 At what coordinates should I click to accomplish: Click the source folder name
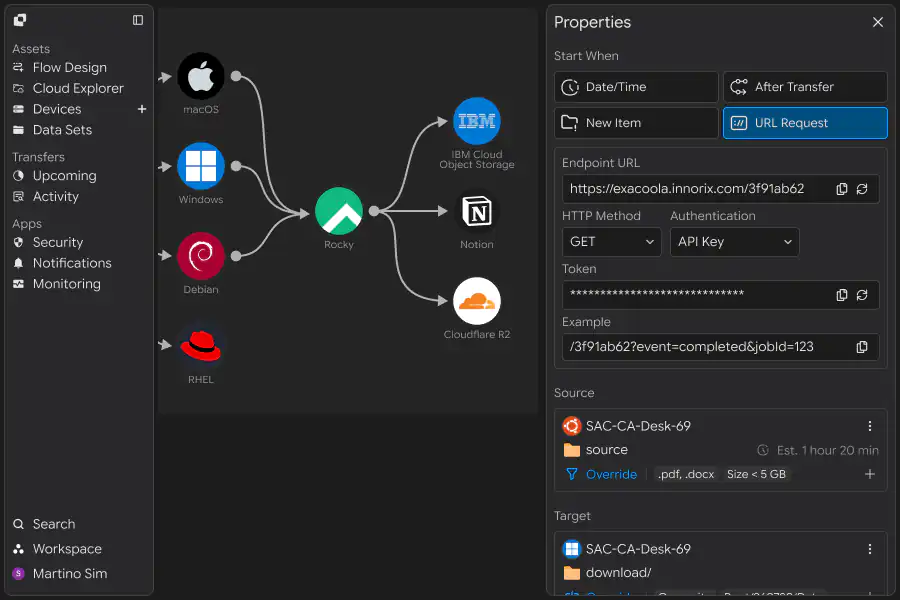(x=607, y=450)
